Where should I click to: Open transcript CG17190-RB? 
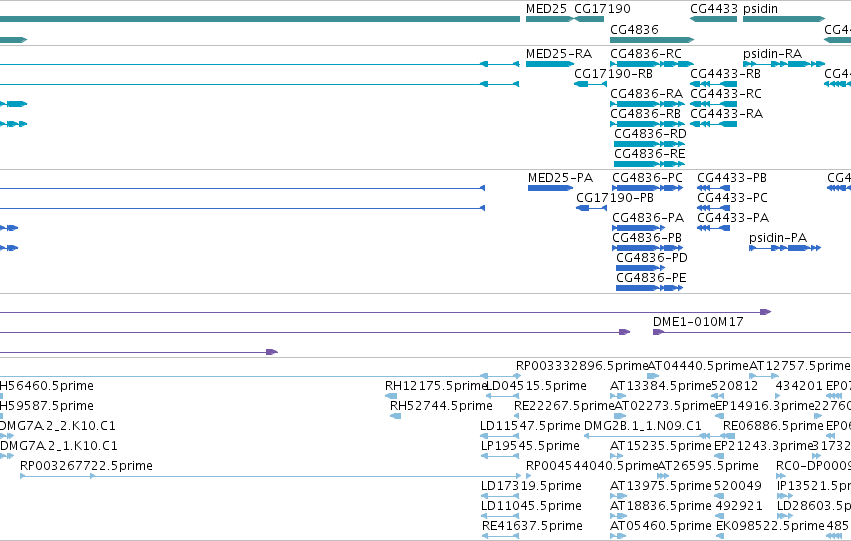click(613, 74)
